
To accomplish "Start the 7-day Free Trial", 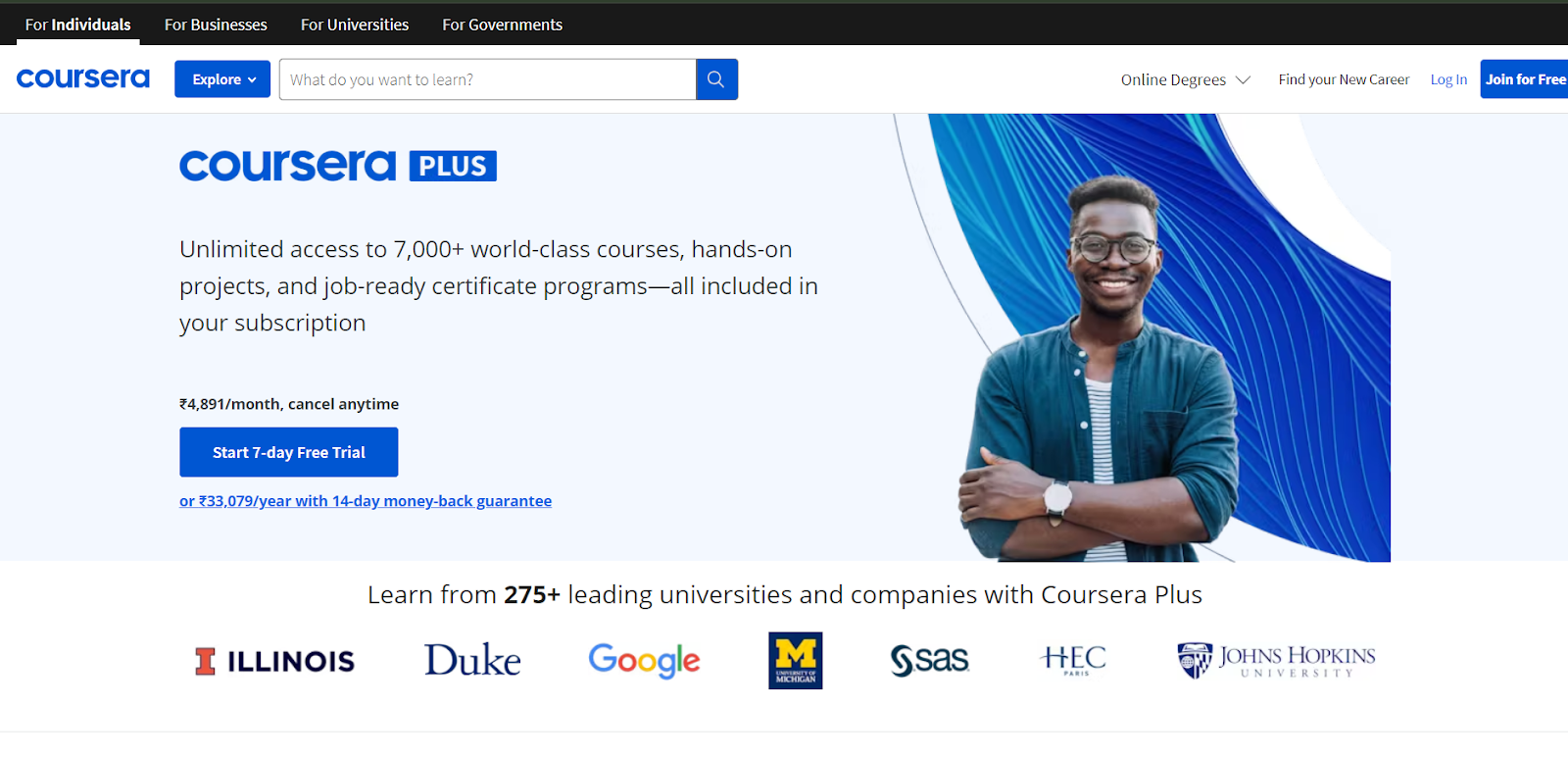I will 289,452.
